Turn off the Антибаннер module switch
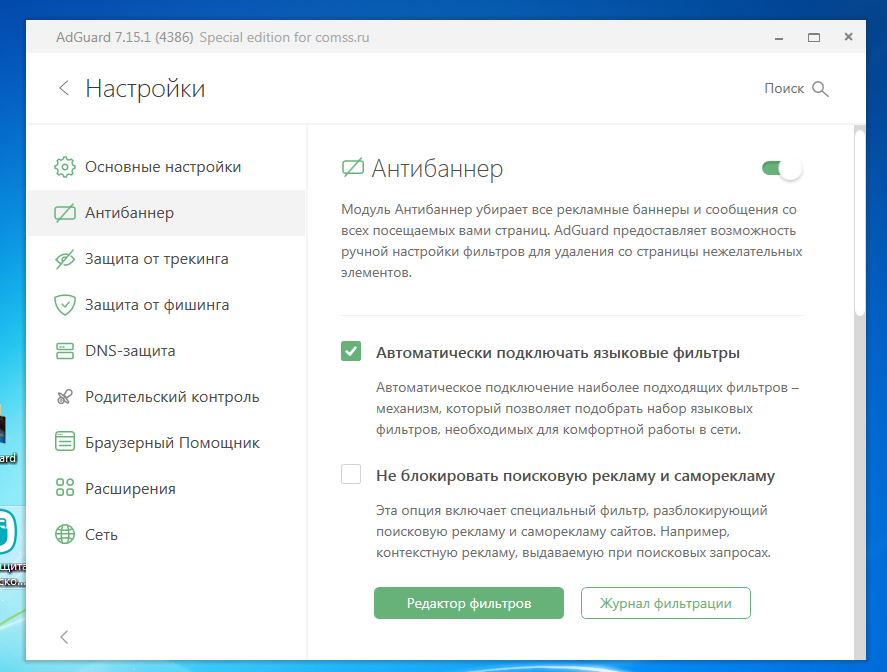Screen dimensions: 887x672 782,169
